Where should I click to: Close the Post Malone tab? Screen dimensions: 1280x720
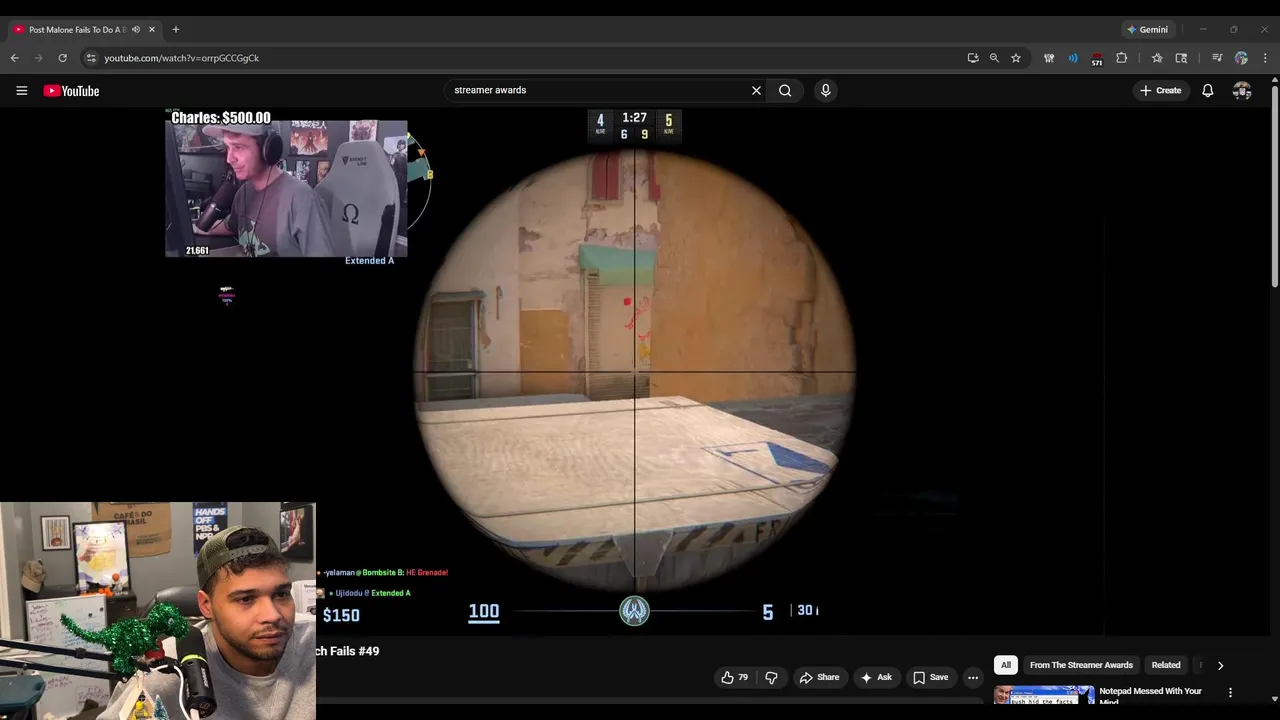tap(152, 29)
